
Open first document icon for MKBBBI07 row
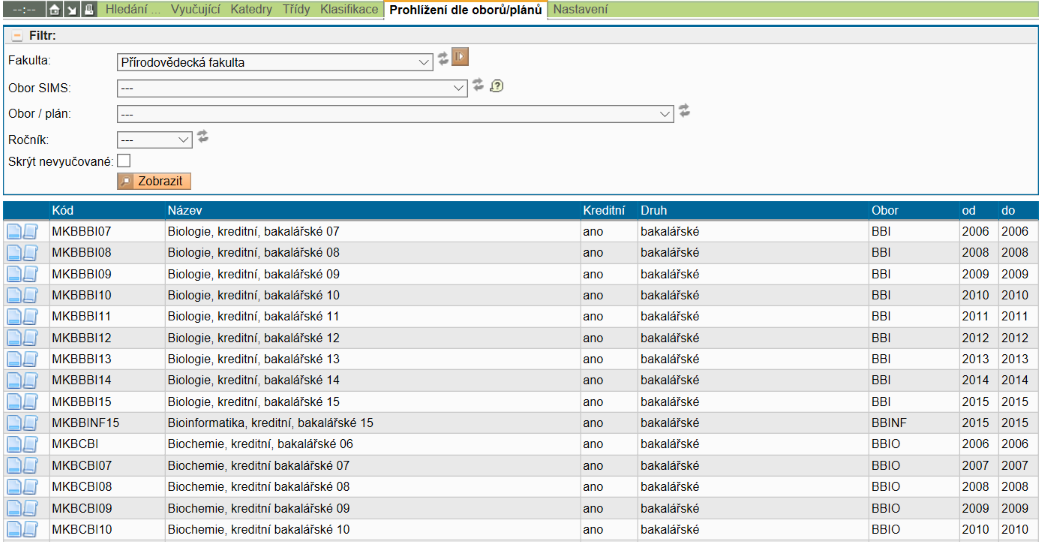coord(15,231)
